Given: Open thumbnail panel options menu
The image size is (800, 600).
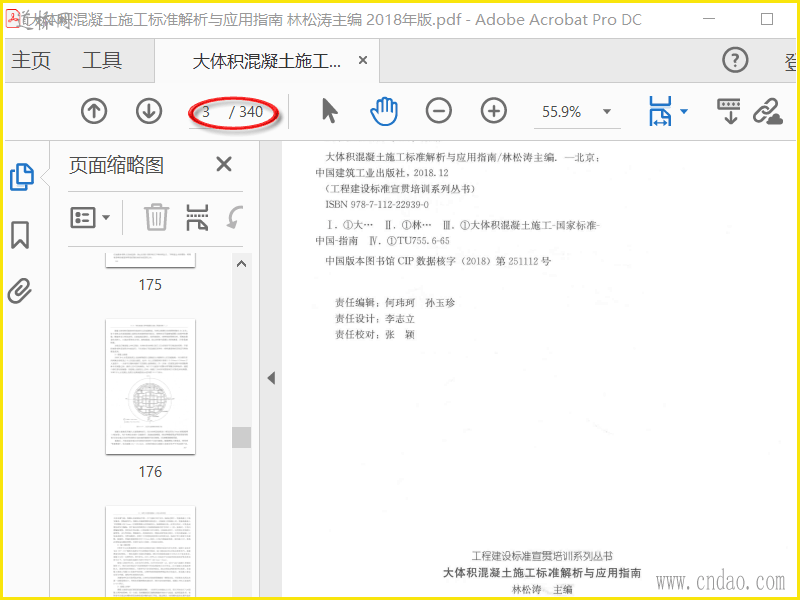Looking at the screenshot, I should click(x=90, y=218).
